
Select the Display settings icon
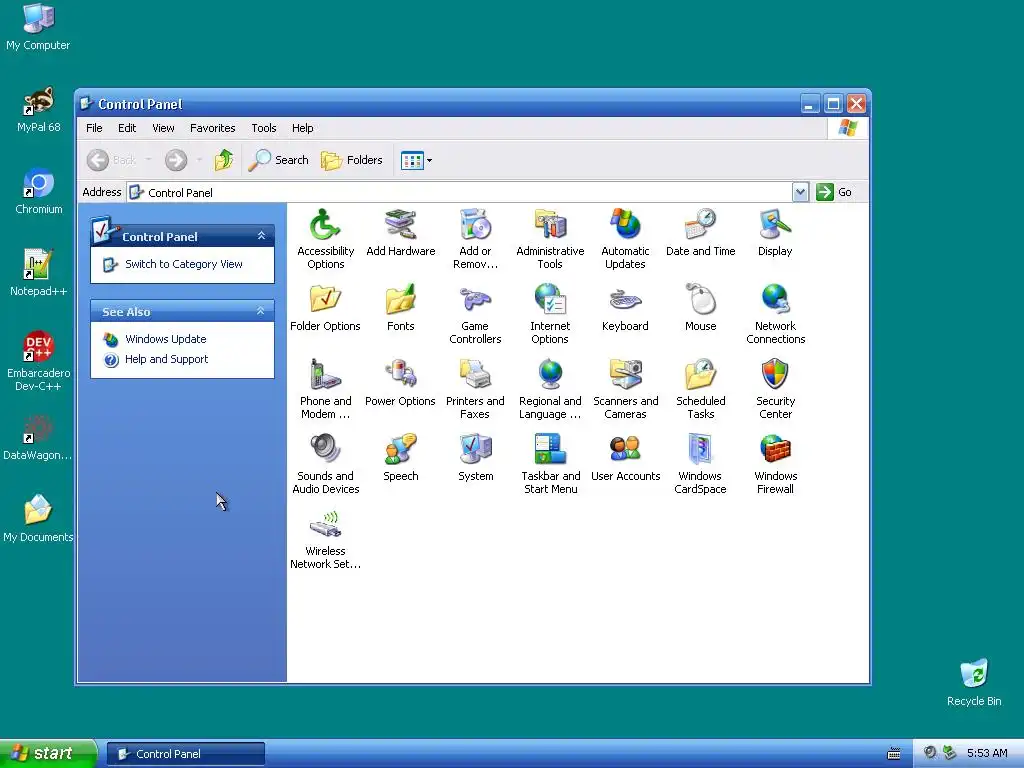click(x=775, y=232)
